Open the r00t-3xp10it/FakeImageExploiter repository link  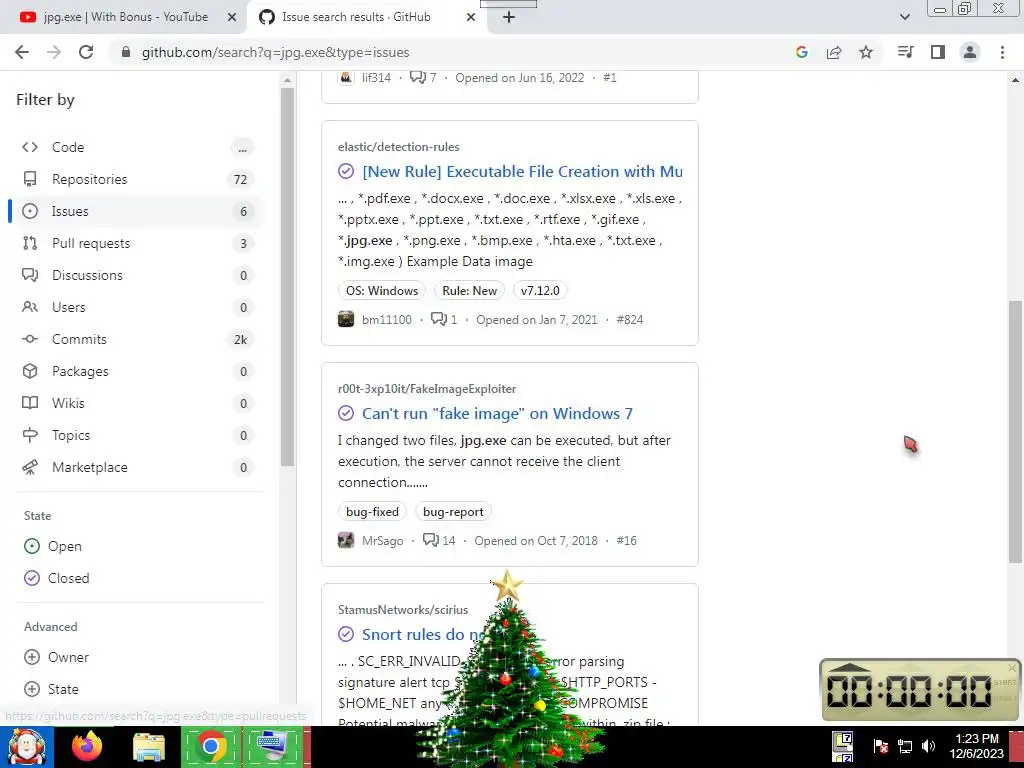point(427,389)
